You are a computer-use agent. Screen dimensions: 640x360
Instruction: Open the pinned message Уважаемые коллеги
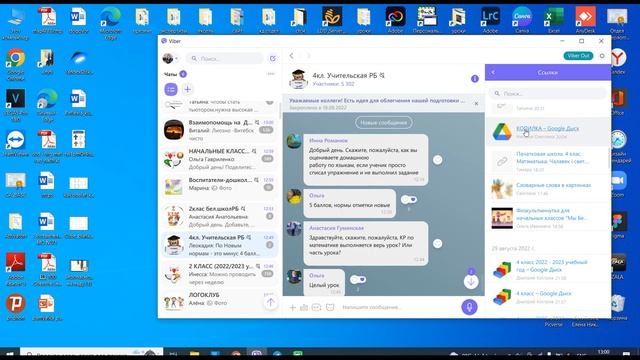click(377, 104)
